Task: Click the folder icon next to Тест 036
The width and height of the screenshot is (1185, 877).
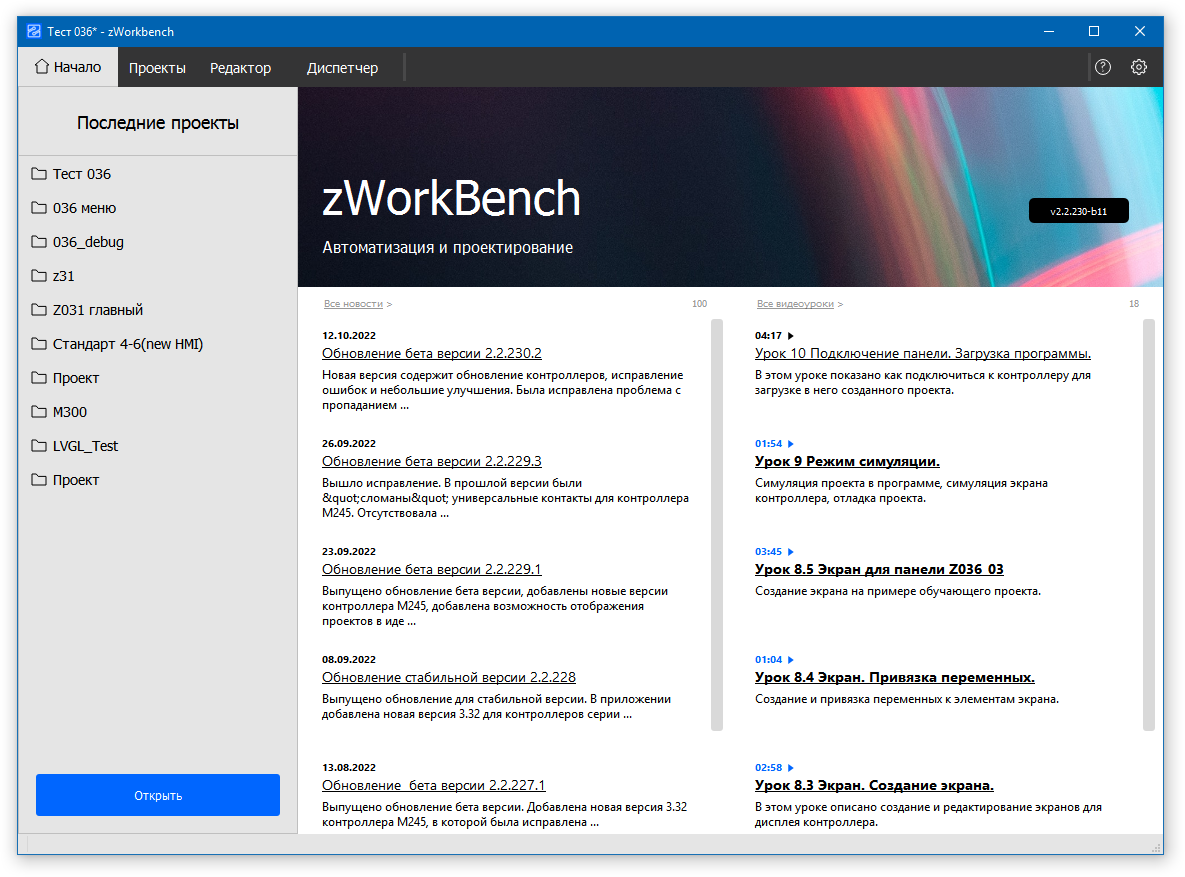Action: (x=39, y=174)
